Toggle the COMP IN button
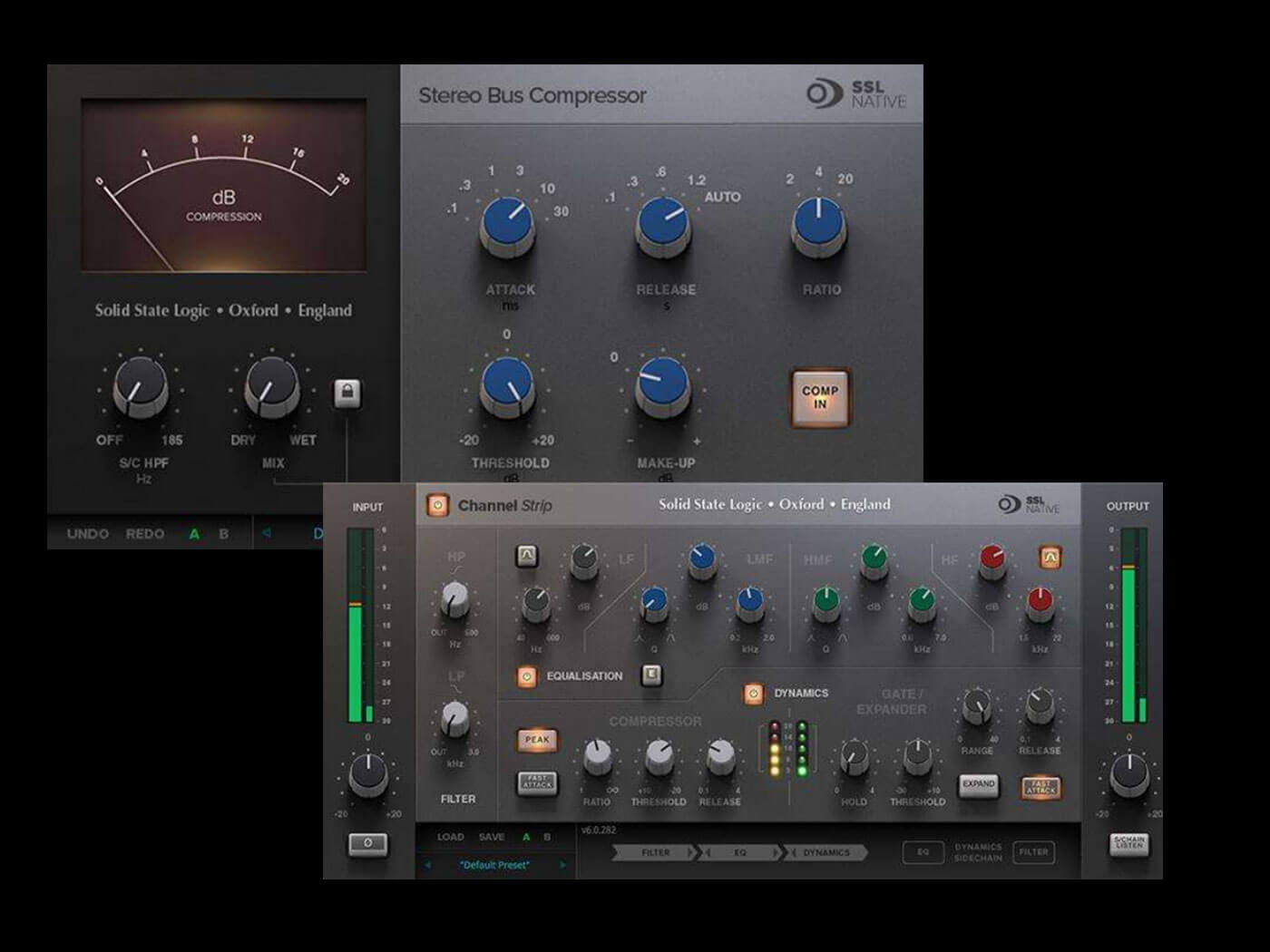The height and width of the screenshot is (952, 1270). [820, 397]
